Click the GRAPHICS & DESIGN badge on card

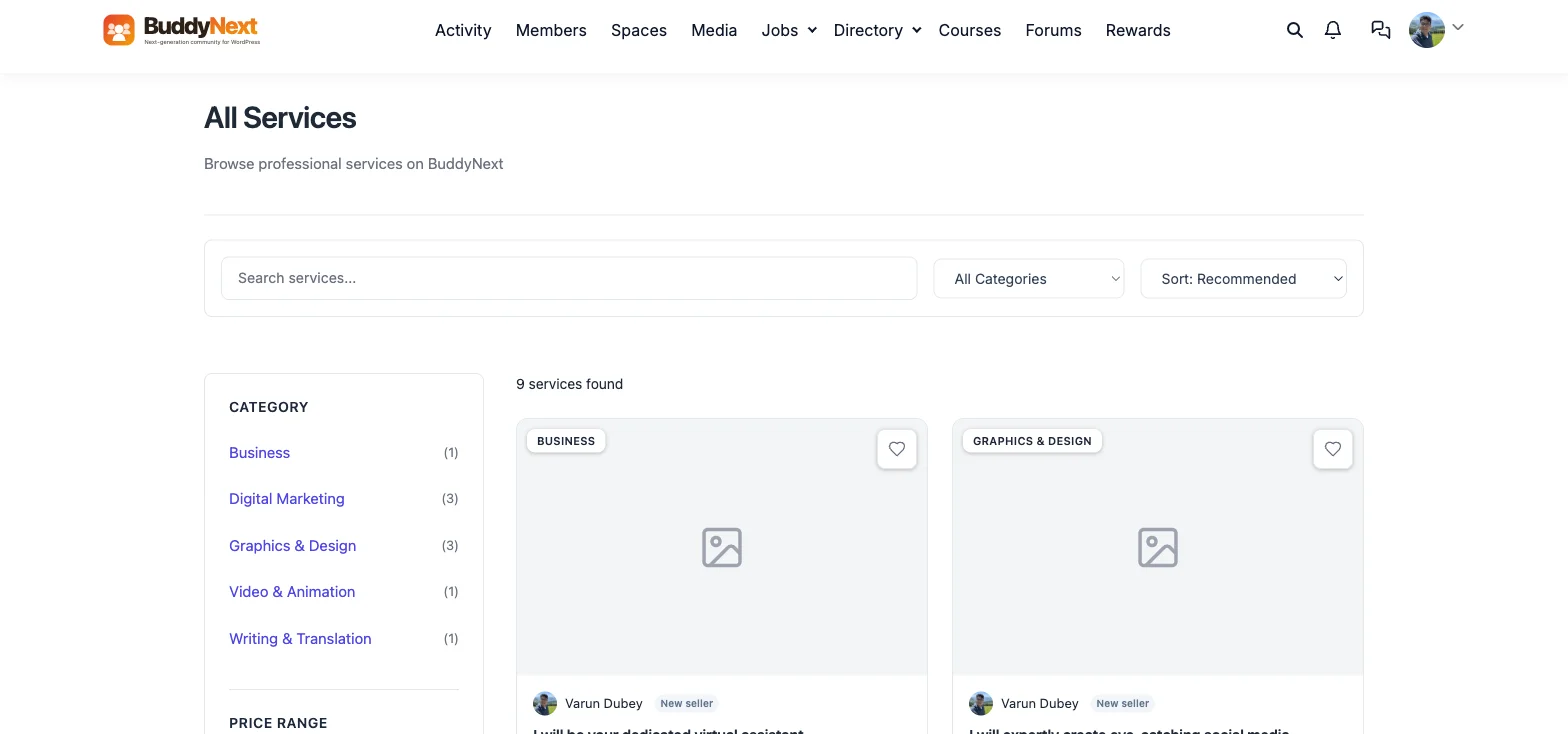1032,441
